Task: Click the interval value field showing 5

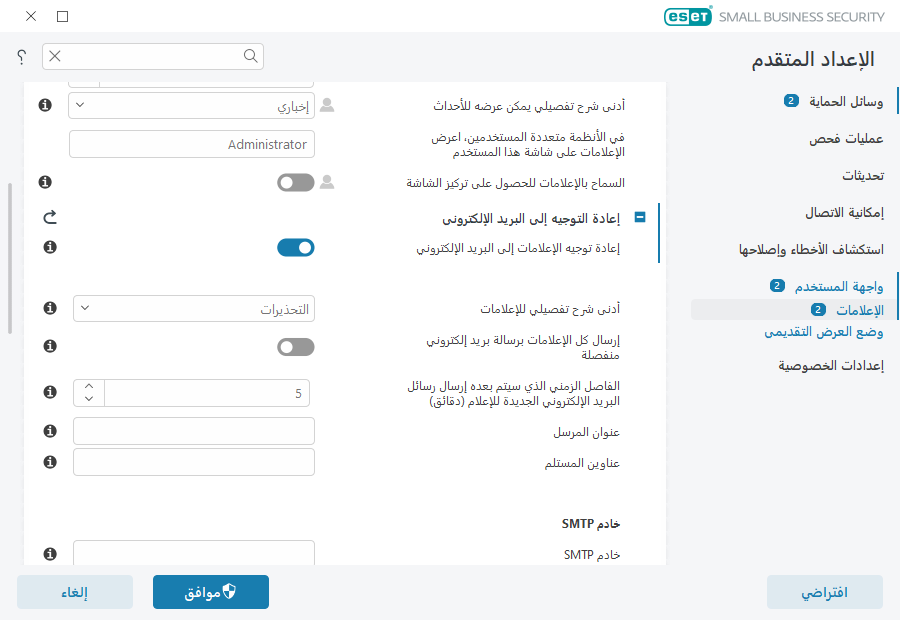Action: coord(207,393)
